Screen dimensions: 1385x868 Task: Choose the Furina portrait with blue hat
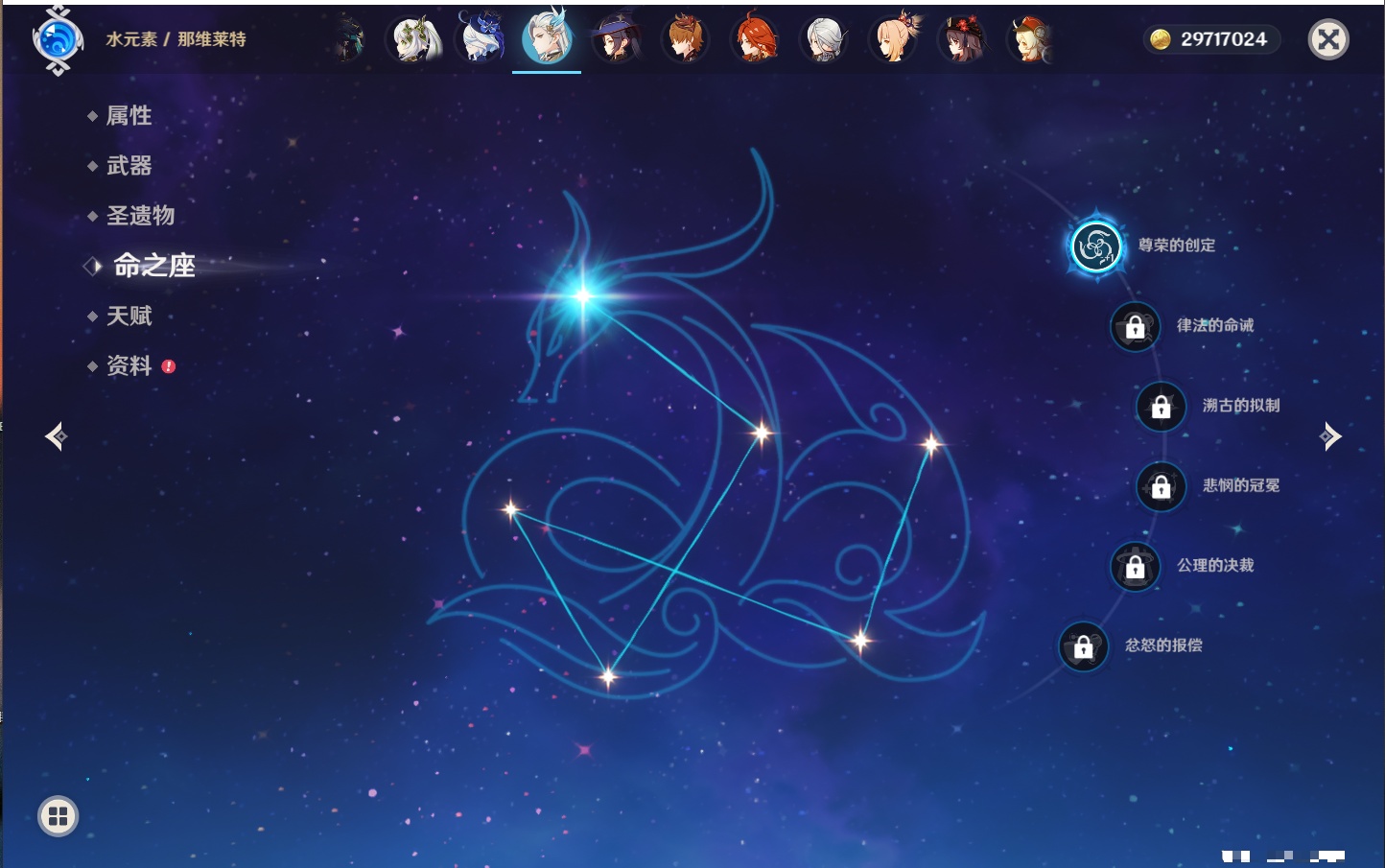pyautogui.click(x=481, y=38)
